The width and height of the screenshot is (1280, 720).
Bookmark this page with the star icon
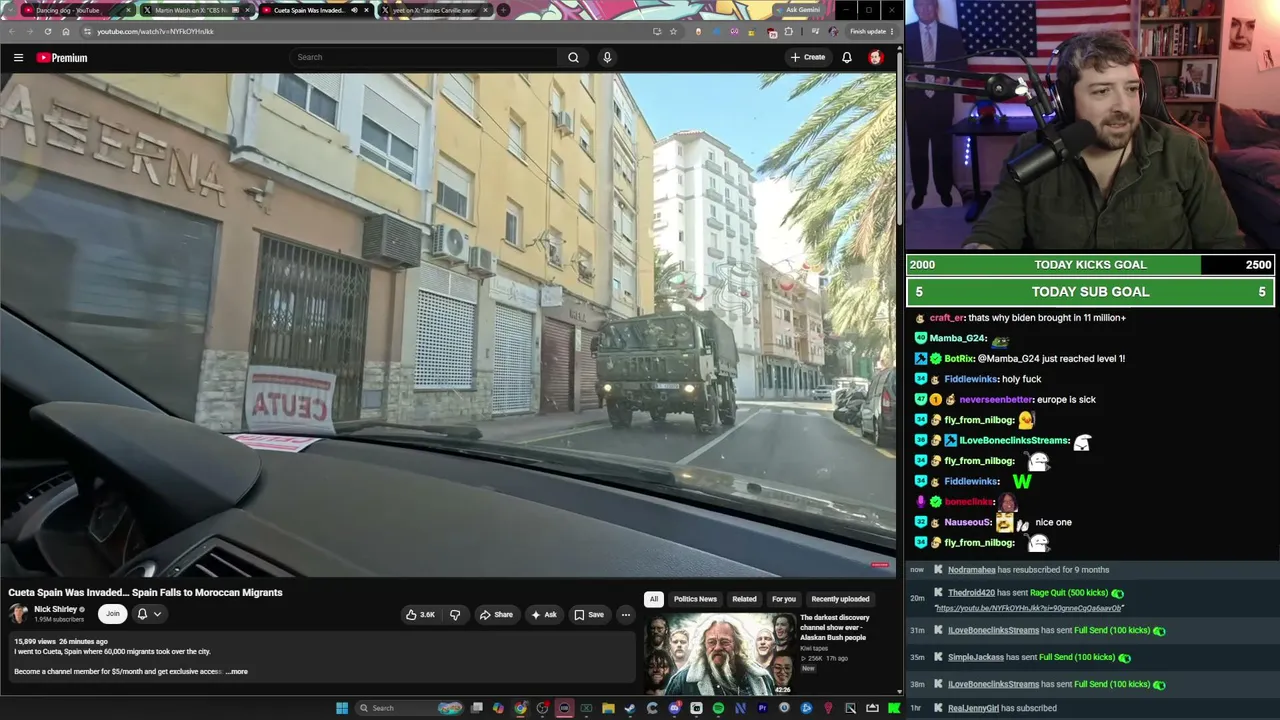point(673,31)
